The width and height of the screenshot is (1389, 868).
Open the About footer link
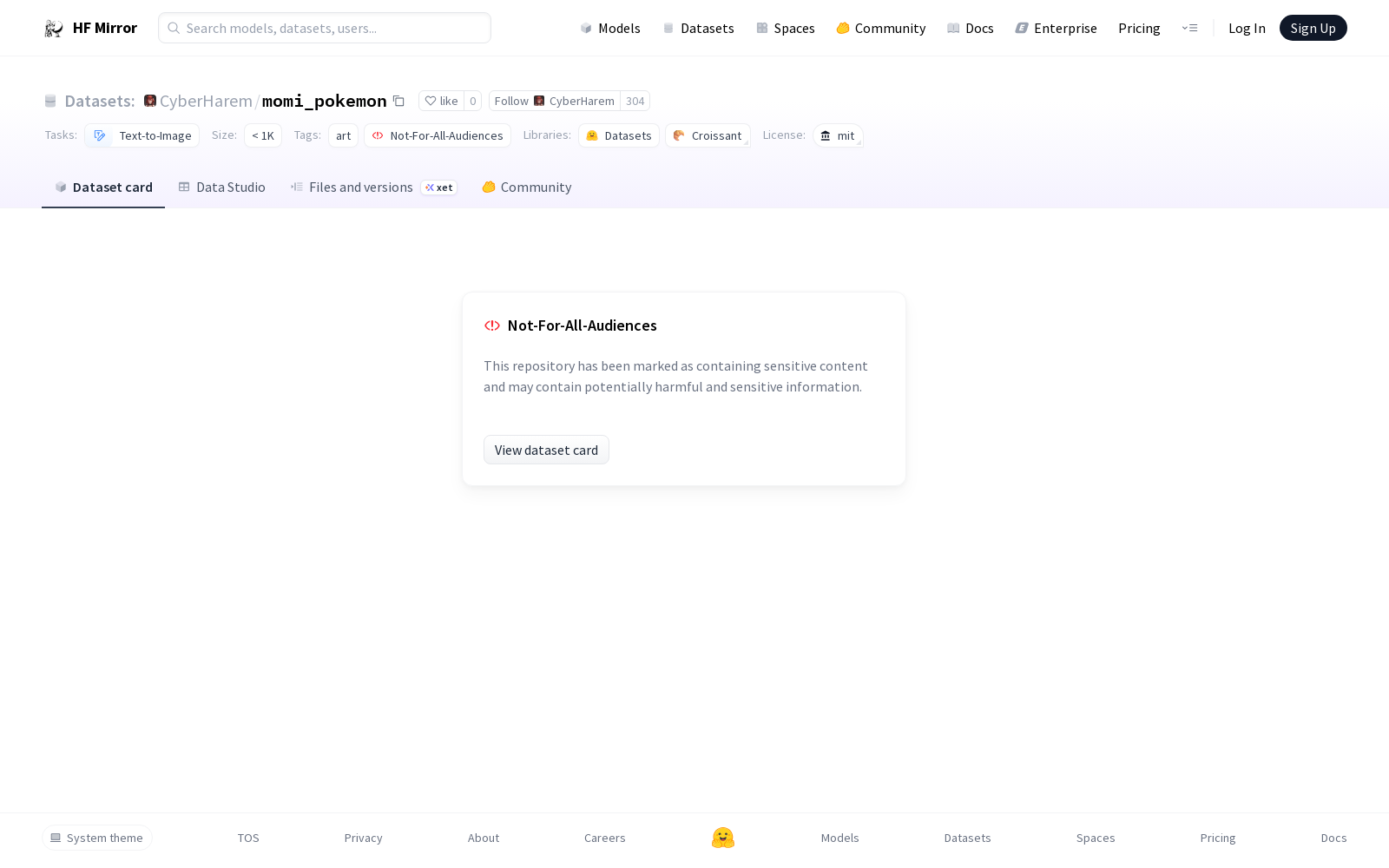483,838
